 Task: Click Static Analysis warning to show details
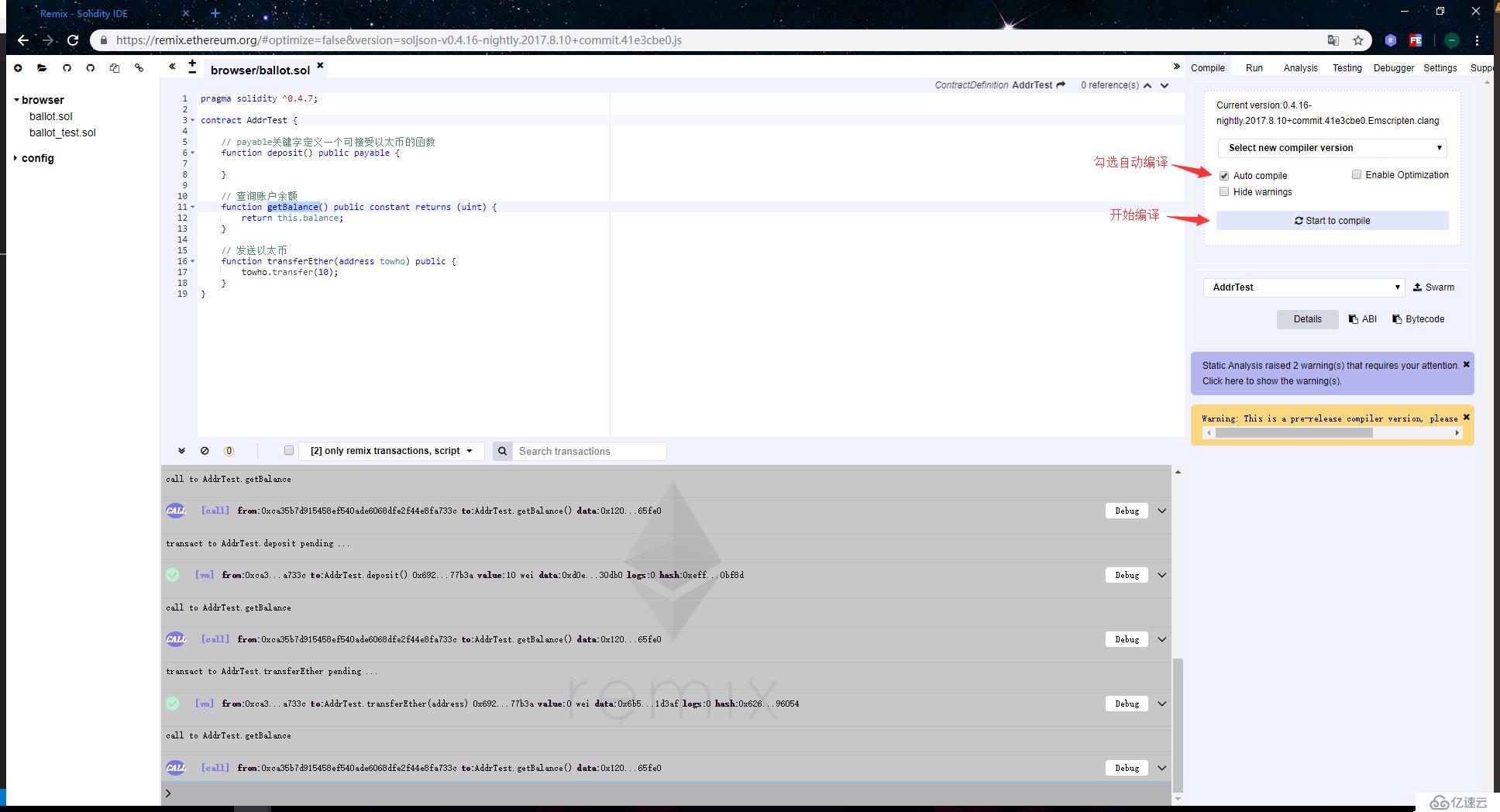(1329, 373)
